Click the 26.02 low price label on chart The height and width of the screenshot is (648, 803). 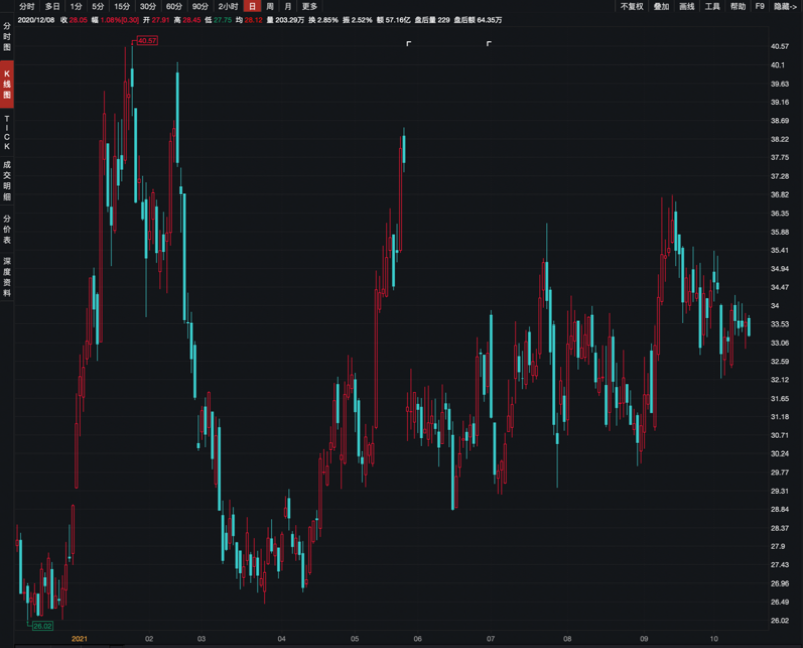click(42, 626)
